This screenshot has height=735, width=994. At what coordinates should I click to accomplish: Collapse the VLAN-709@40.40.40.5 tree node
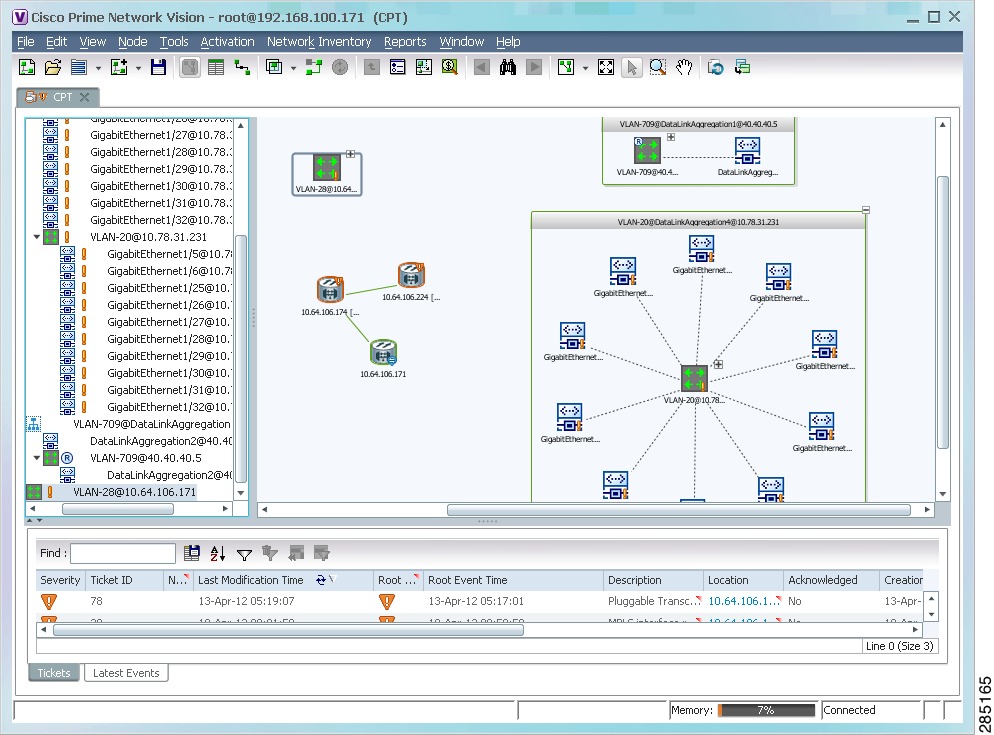pos(36,458)
